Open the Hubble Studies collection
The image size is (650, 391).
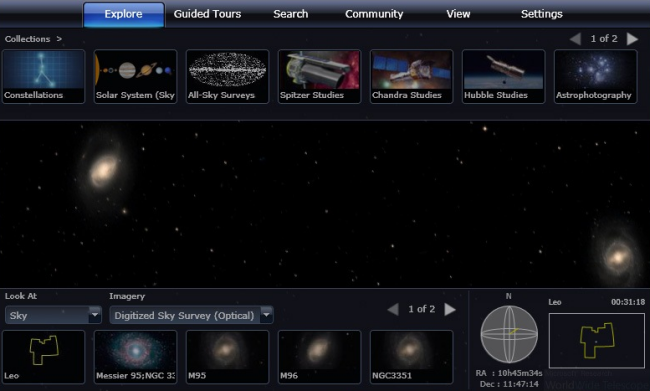coord(504,76)
